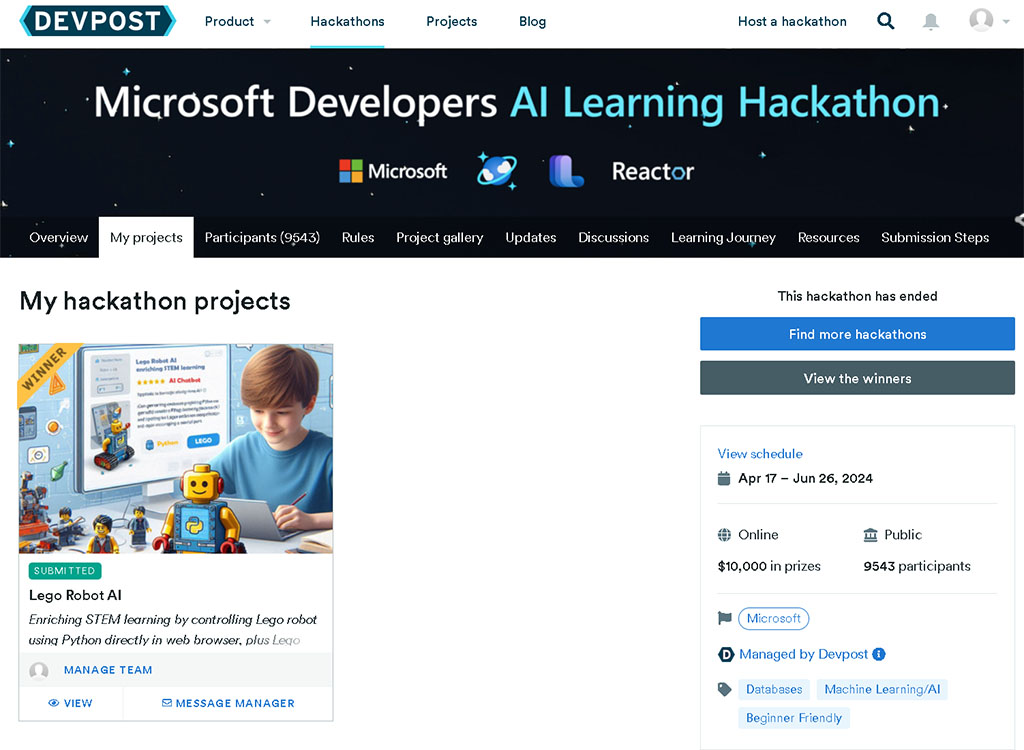The height and width of the screenshot is (750, 1024).
Task: Select the Beginner Friendly tag
Action: point(793,718)
